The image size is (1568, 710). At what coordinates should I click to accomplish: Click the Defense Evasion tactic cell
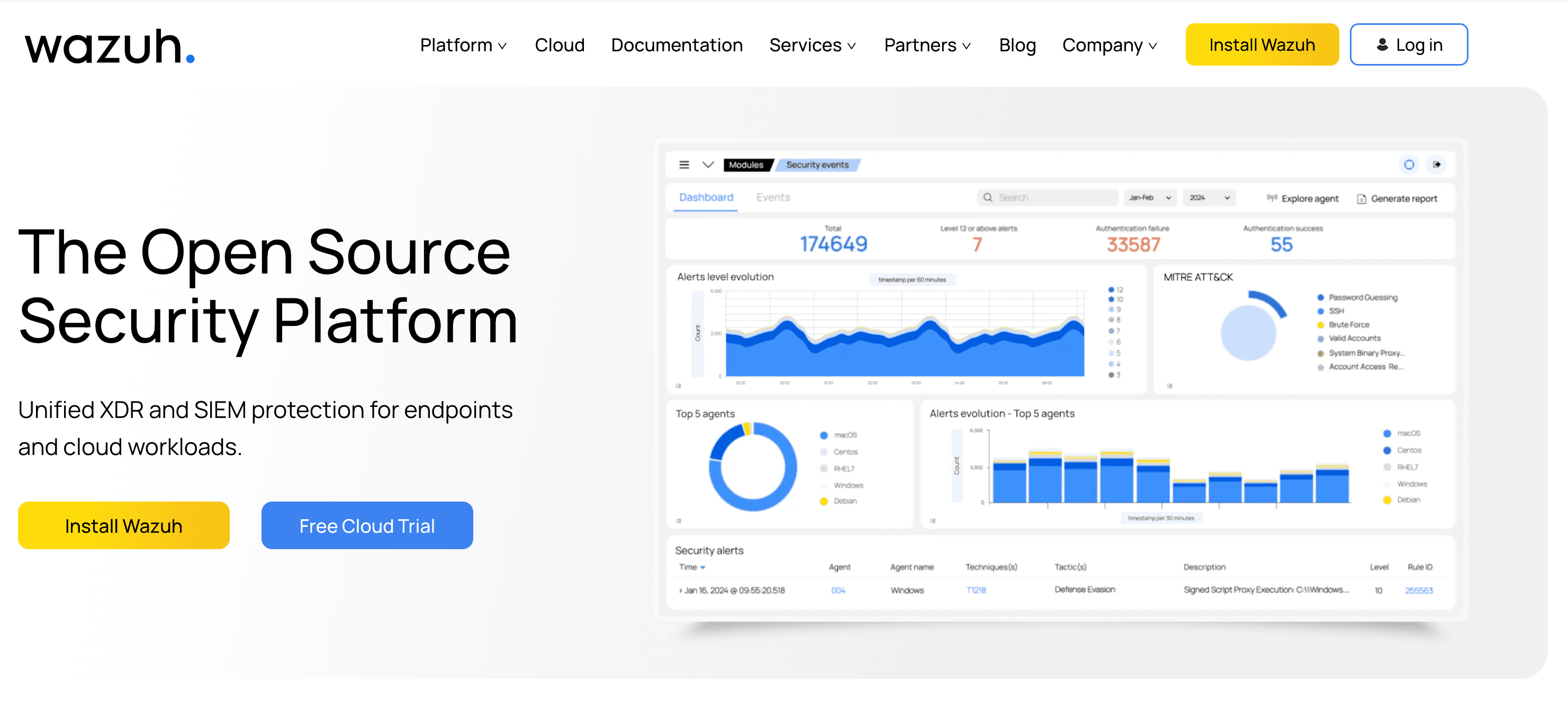click(x=1085, y=589)
